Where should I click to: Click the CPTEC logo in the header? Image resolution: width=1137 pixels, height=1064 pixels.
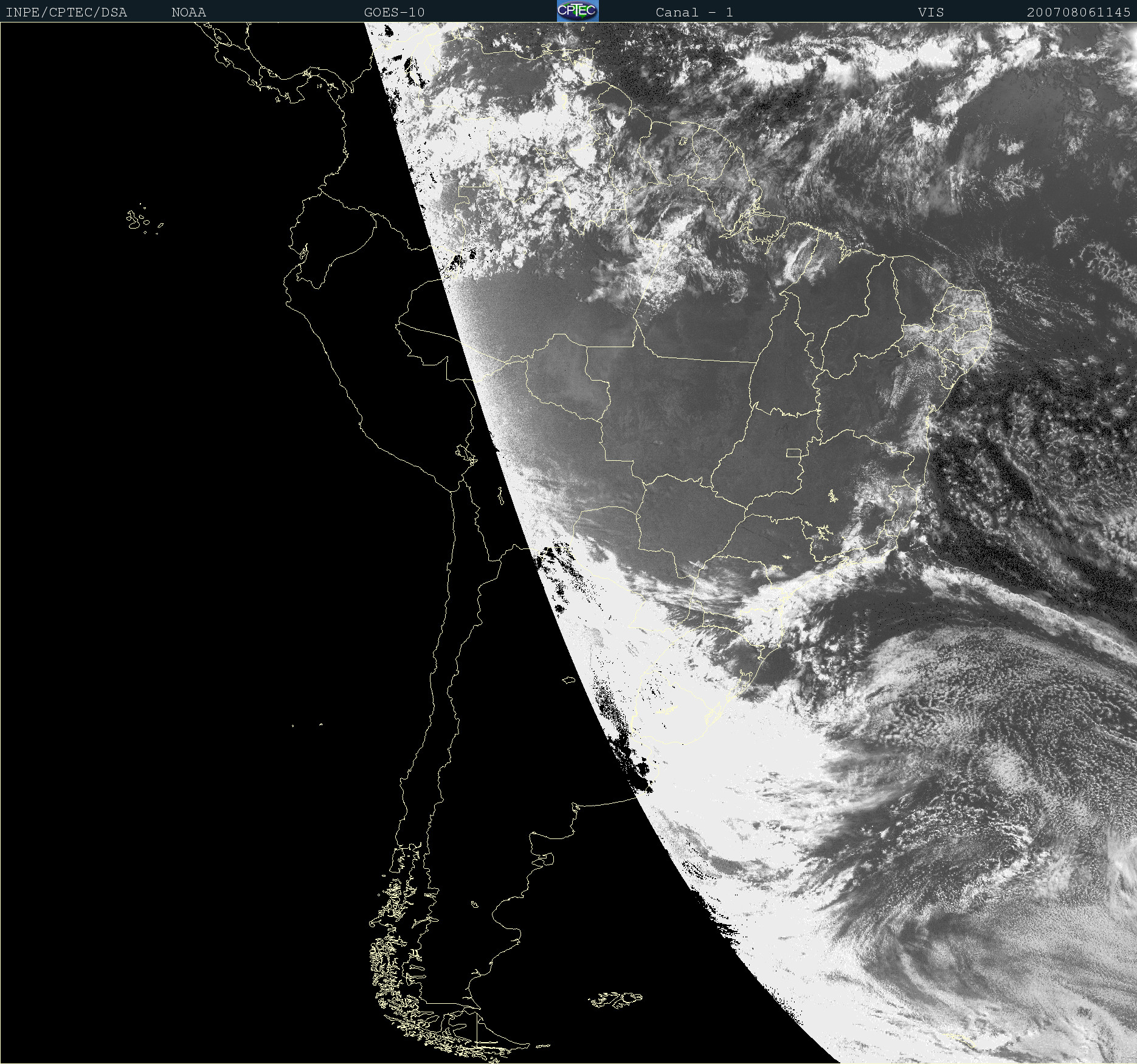click(x=578, y=11)
